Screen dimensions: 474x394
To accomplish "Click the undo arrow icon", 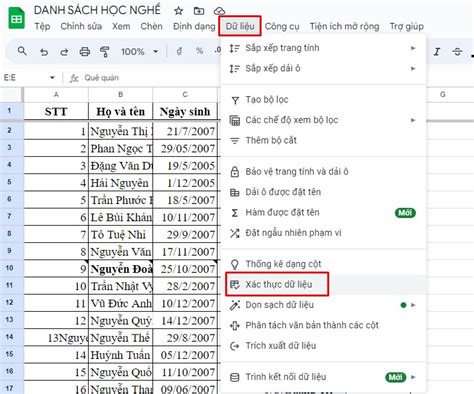I will pyautogui.click(x=44, y=52).
